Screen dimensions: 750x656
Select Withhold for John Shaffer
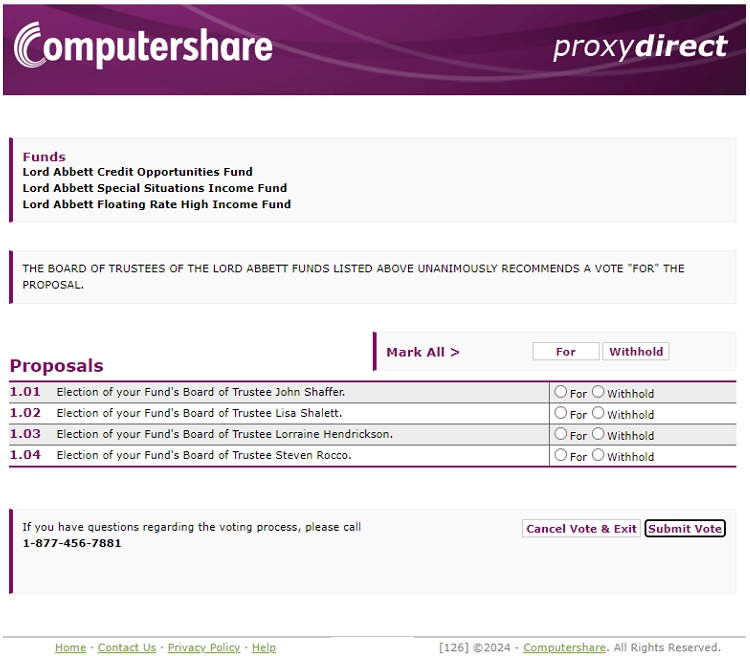point(598,393)
